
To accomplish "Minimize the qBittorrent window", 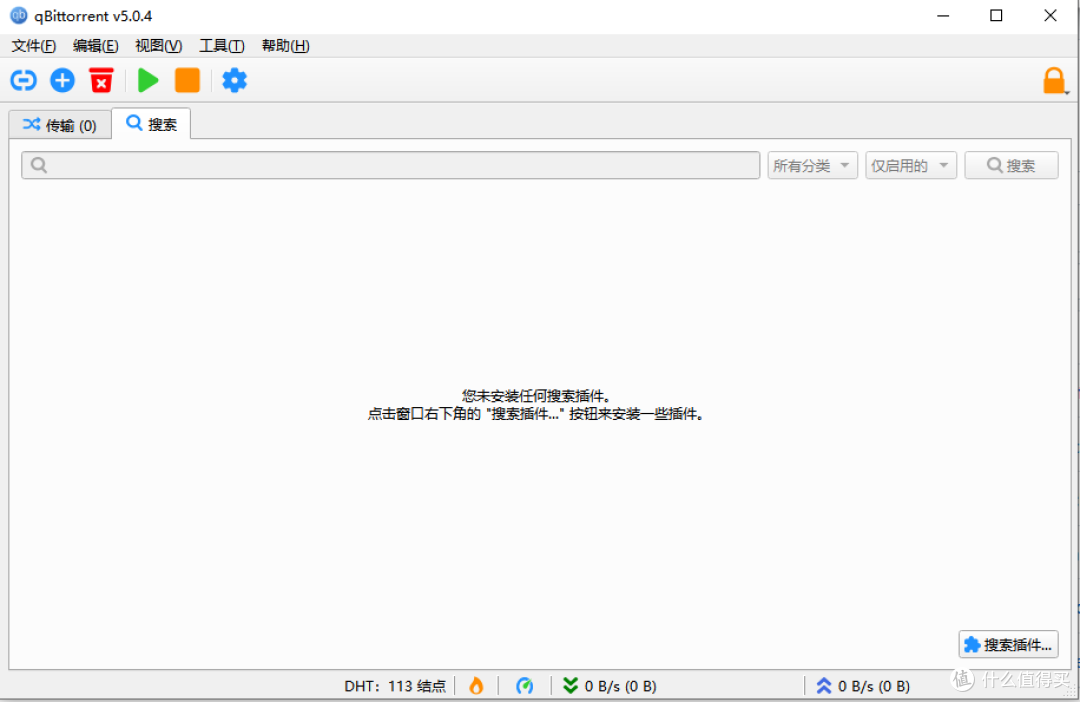I will 943,15.
